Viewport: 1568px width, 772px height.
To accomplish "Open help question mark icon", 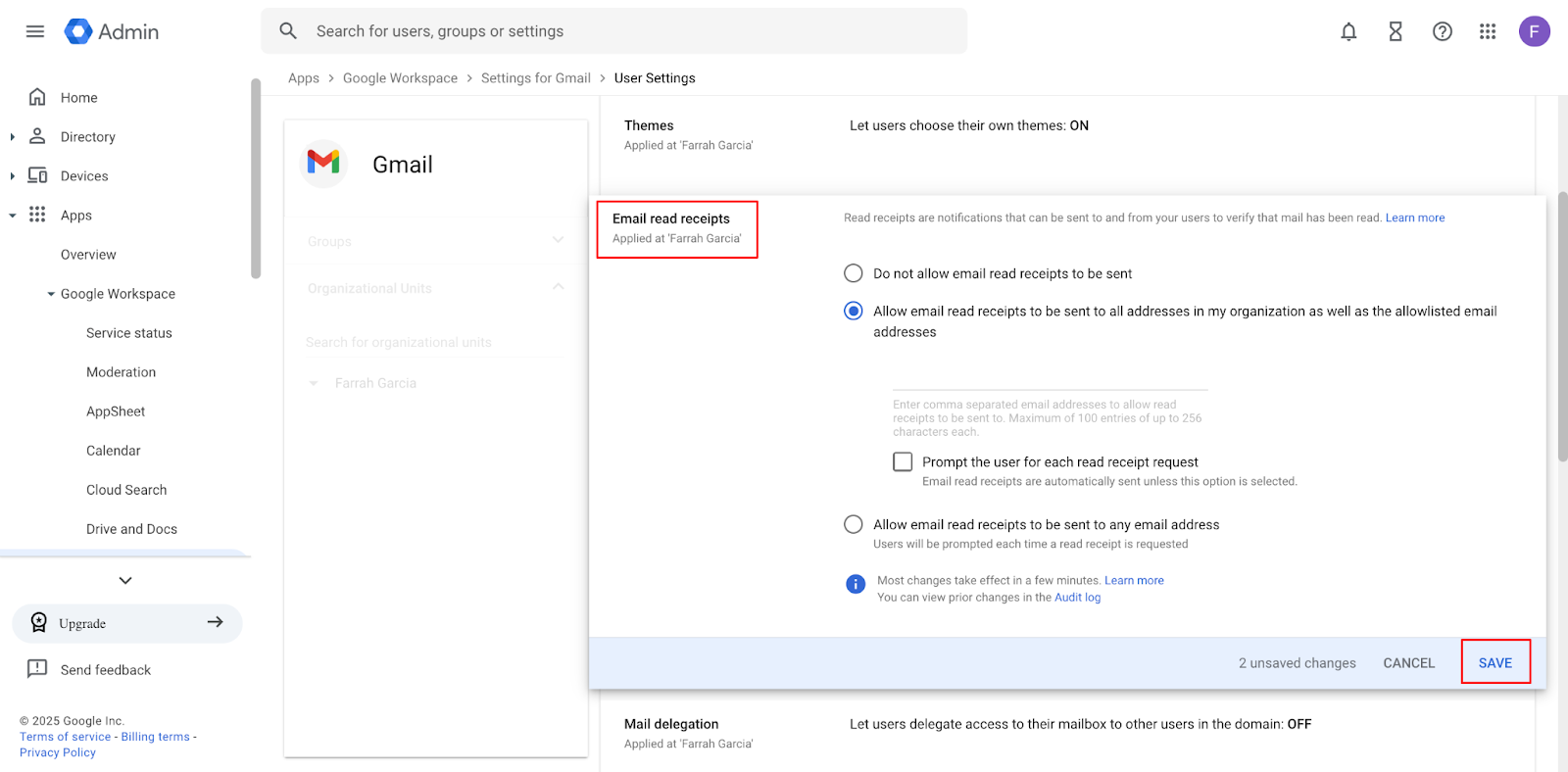I will tap(1443, 31).
